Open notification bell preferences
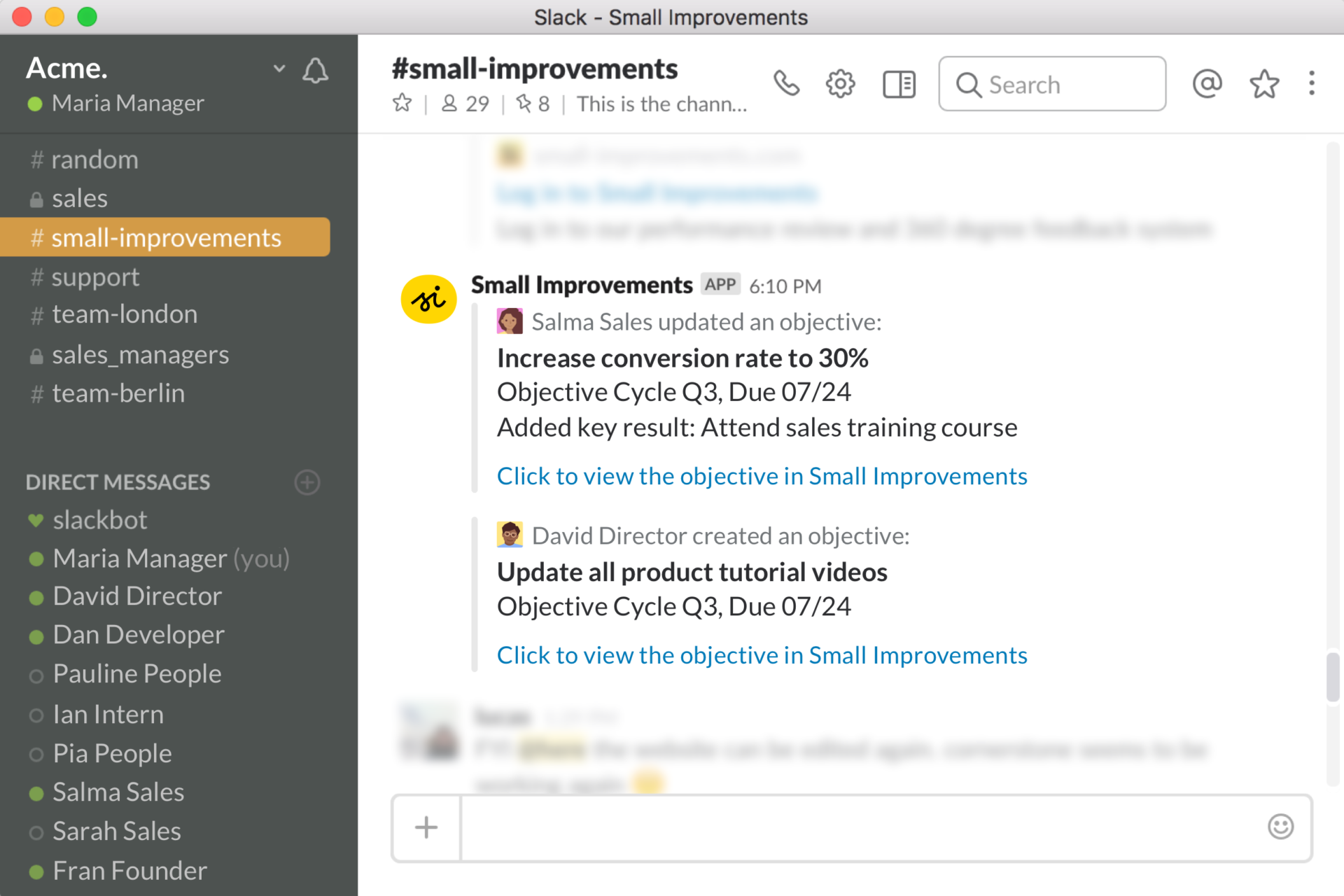 315,70
